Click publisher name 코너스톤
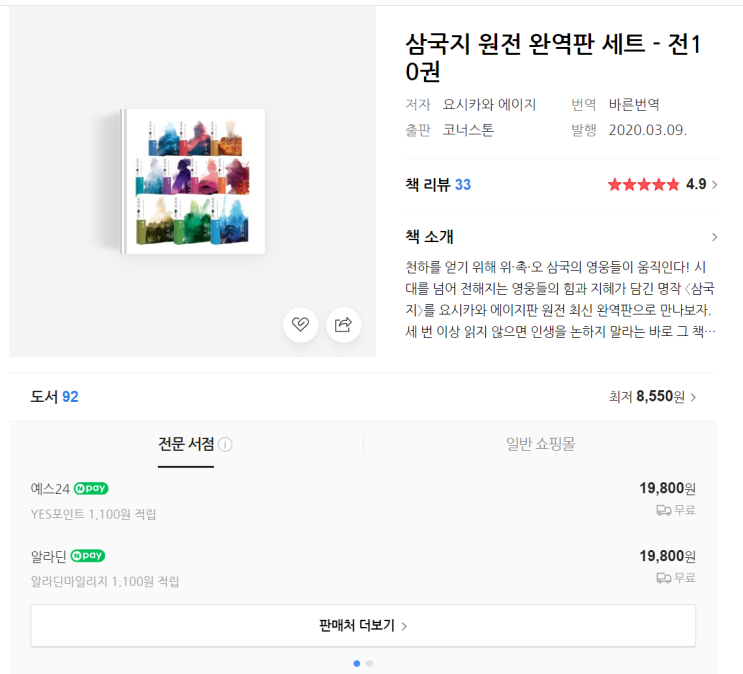The image size is (743, 674). tap(468, 130)
